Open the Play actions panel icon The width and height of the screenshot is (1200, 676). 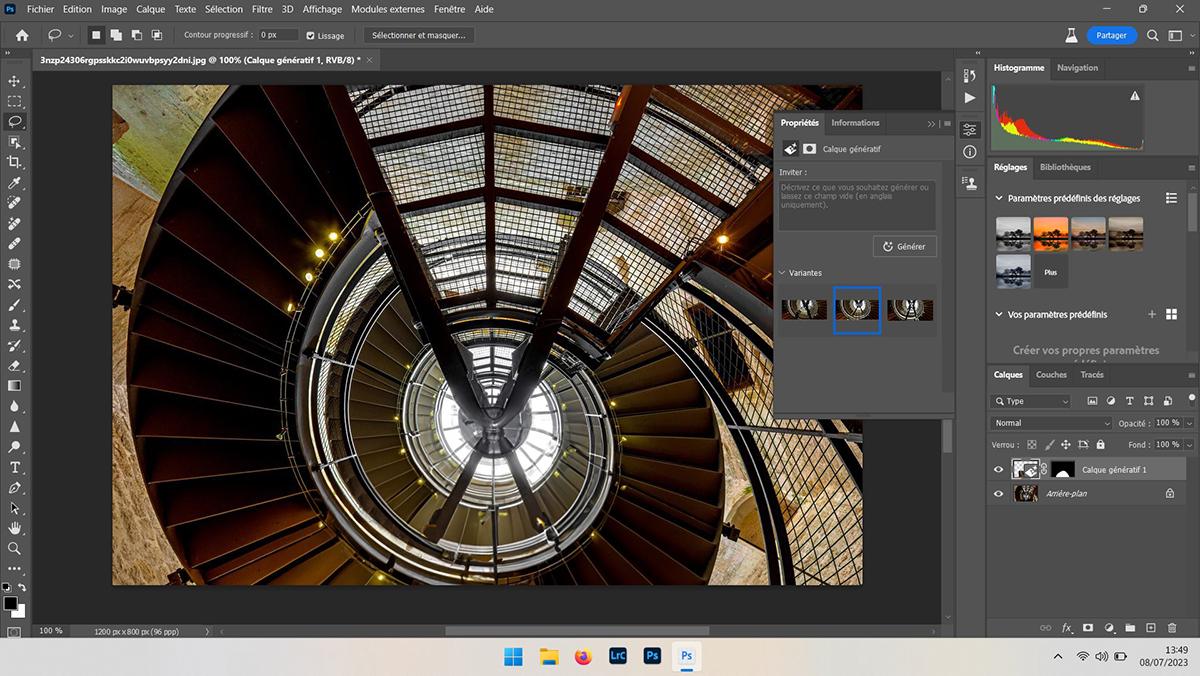pos(969,98)
